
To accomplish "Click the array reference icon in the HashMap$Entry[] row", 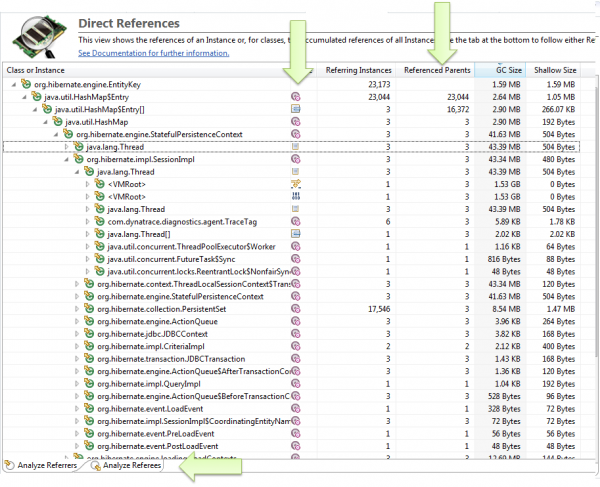I will click(x=295, y=109).
